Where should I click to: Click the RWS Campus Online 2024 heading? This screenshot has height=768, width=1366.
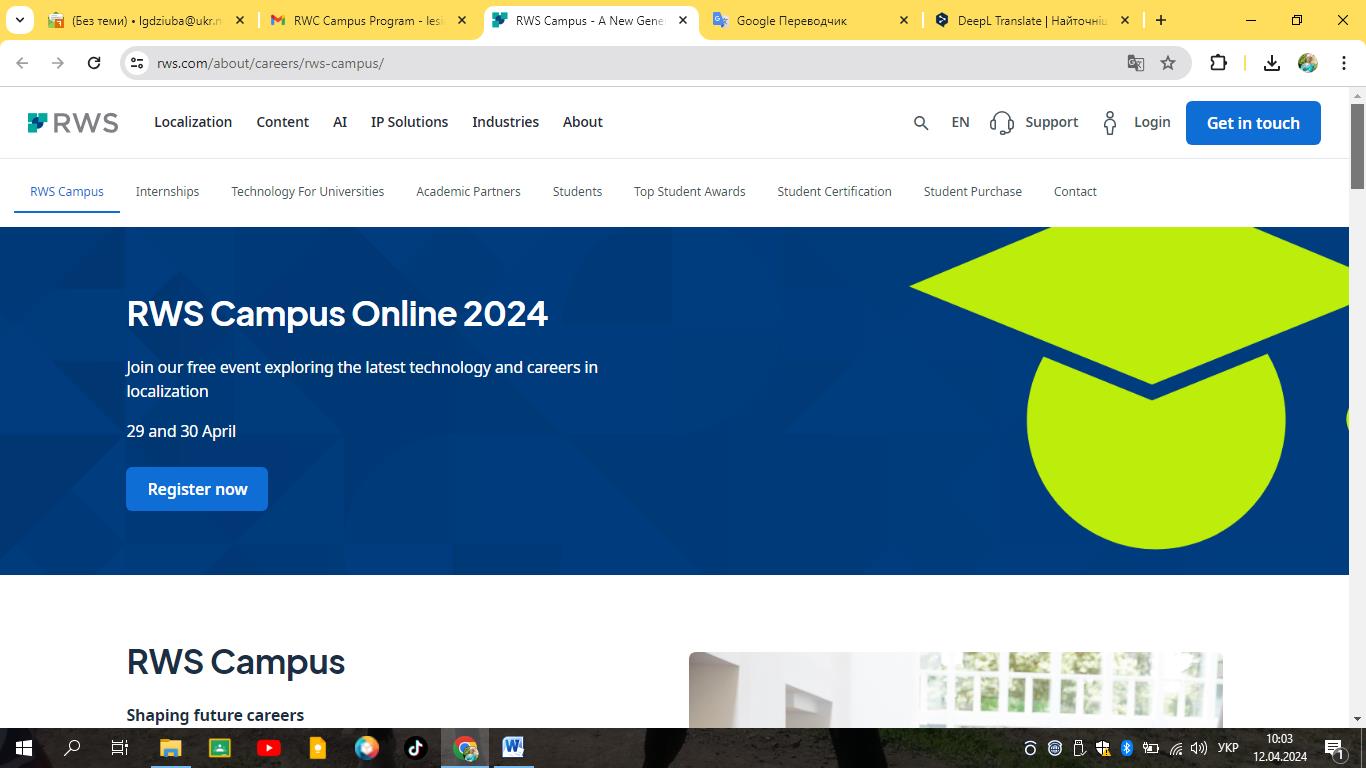pos(337,314)
